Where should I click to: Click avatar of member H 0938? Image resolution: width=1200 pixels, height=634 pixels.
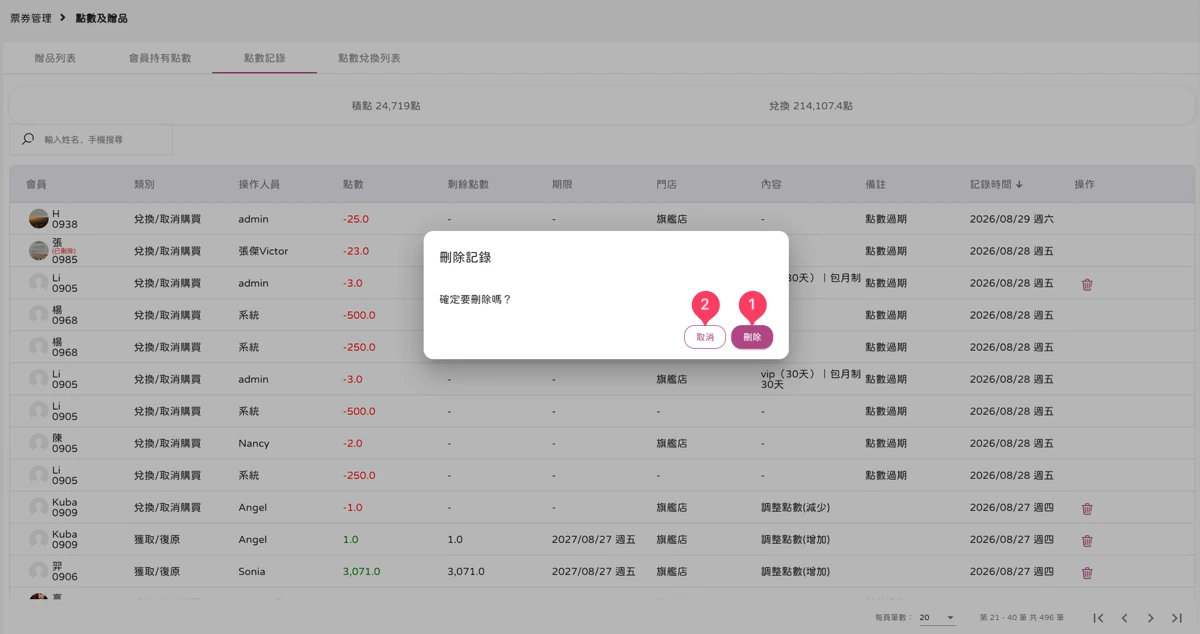tap(38, 218)
